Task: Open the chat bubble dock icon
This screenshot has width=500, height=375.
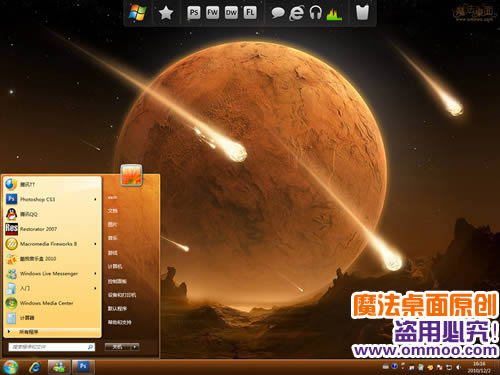Action: coord(278,13)
